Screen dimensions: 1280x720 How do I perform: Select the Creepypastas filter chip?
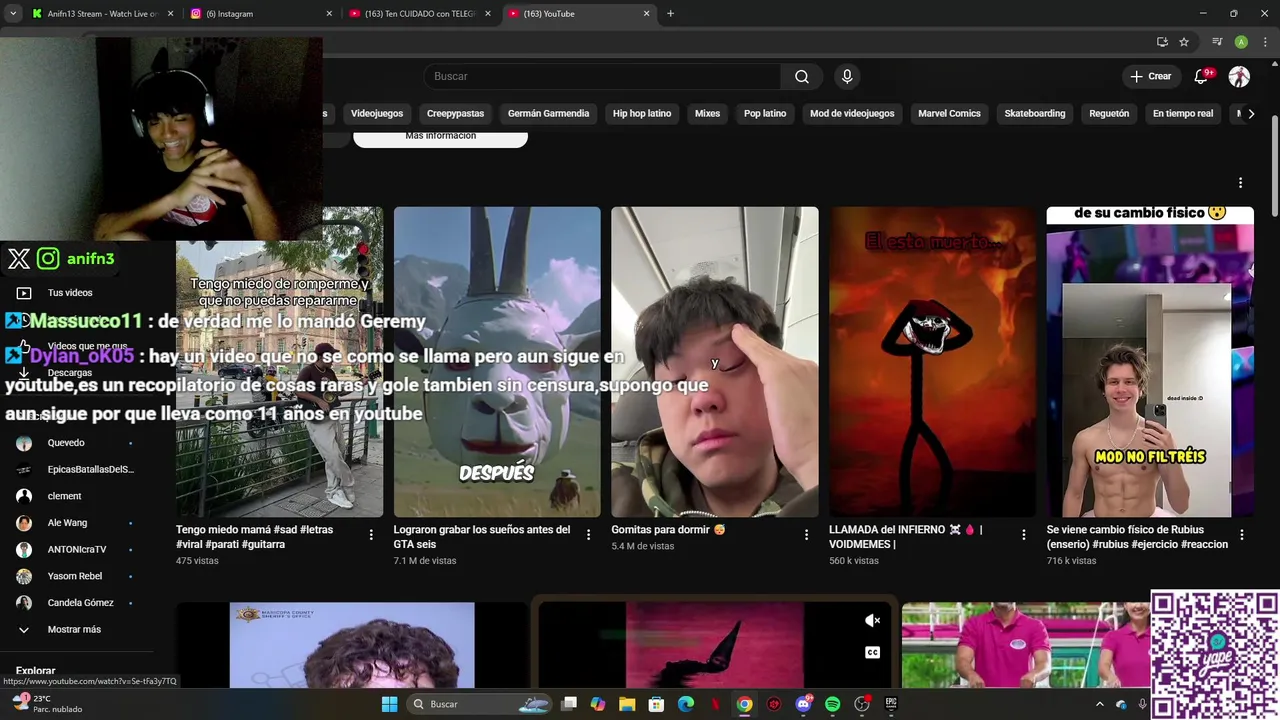[455, 114]
